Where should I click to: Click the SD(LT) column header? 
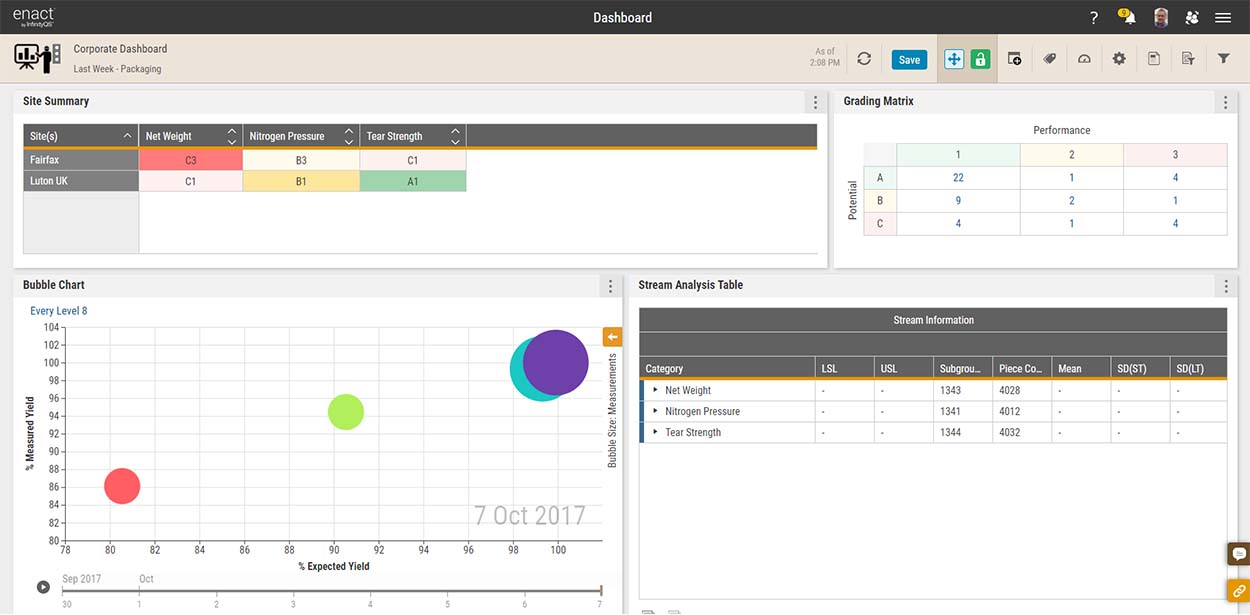[1198, 368]
